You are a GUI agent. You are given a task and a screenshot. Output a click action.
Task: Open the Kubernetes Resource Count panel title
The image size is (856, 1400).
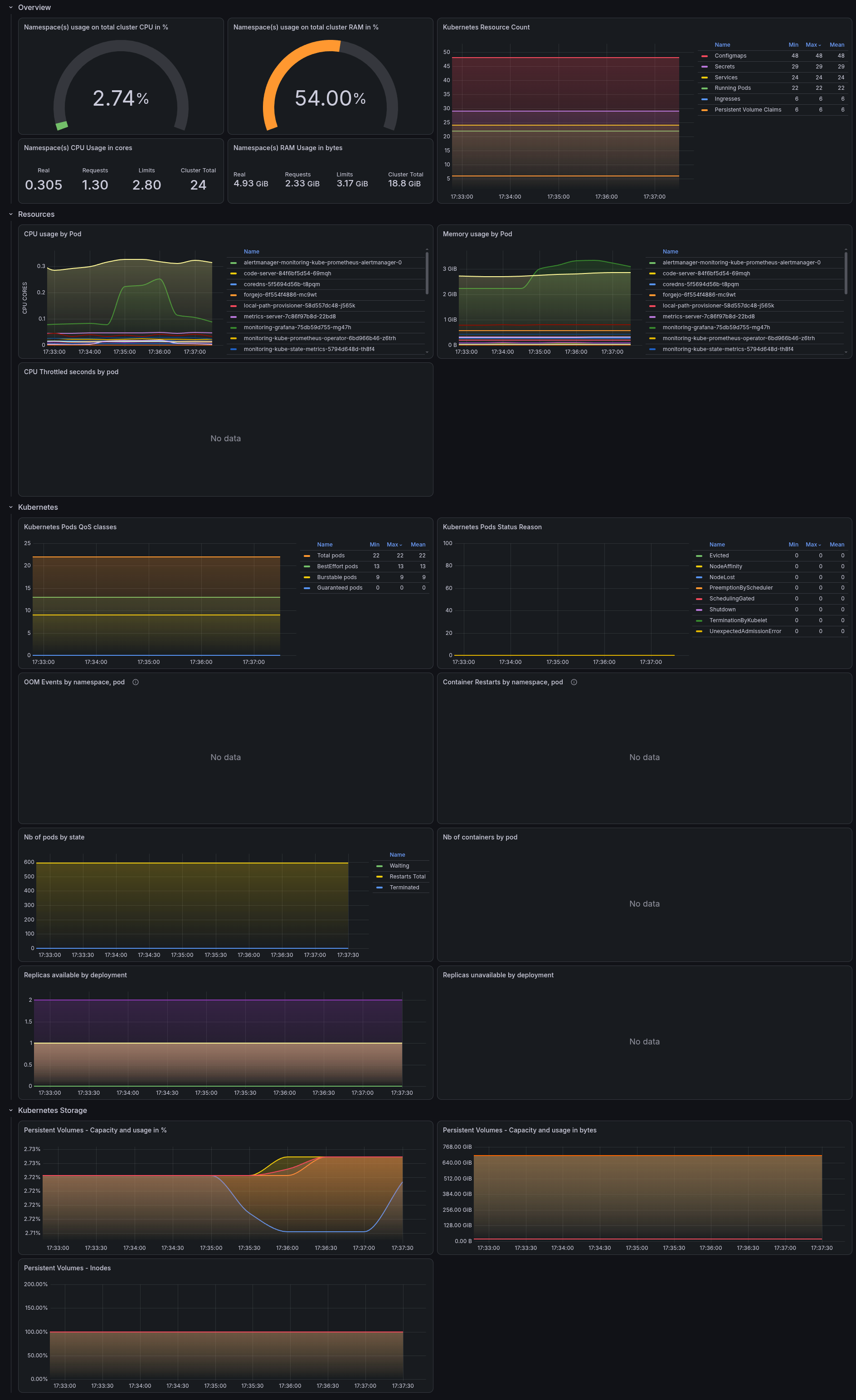(486, 27)
